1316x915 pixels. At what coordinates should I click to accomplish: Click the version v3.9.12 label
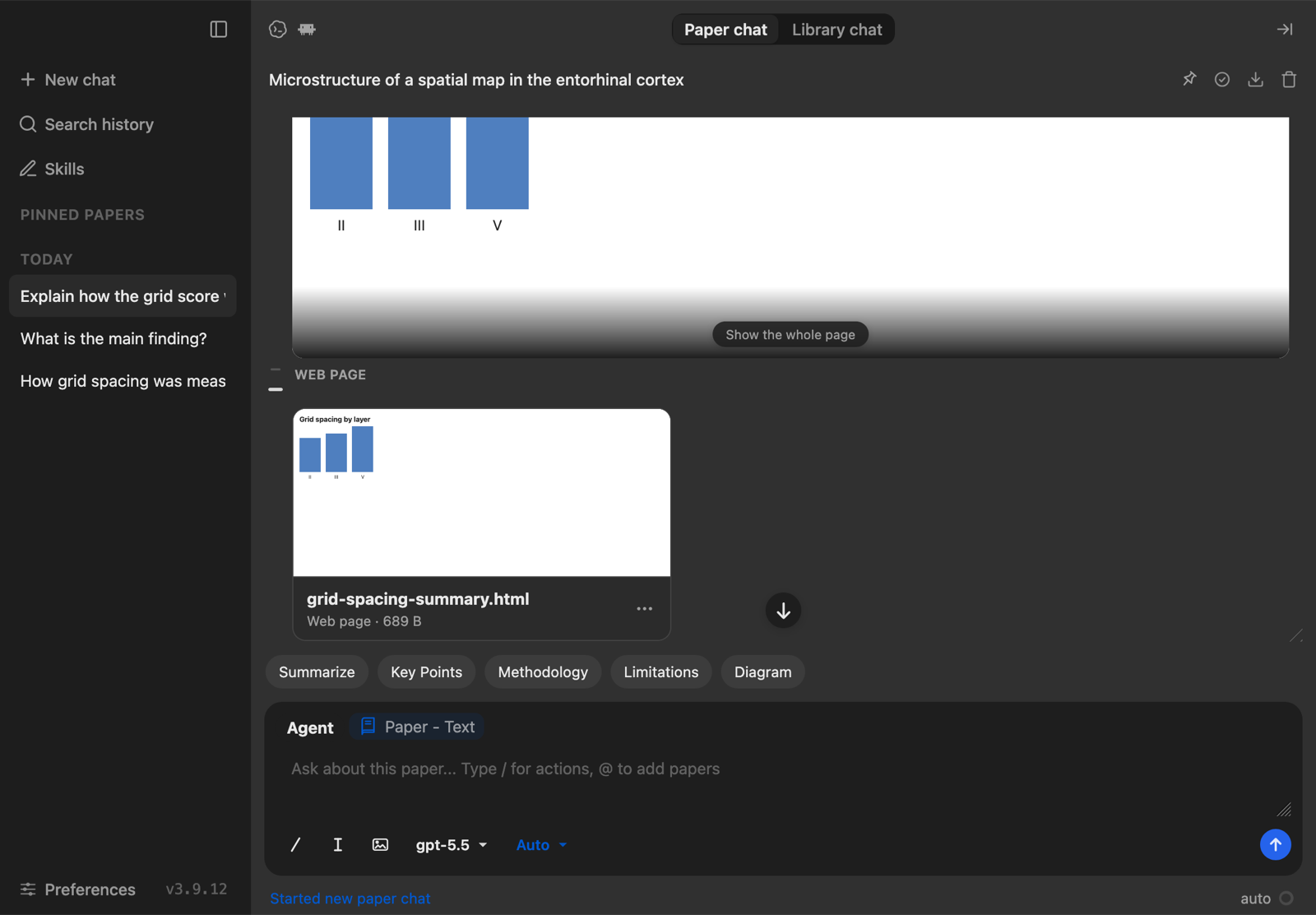tap(196, 889)
